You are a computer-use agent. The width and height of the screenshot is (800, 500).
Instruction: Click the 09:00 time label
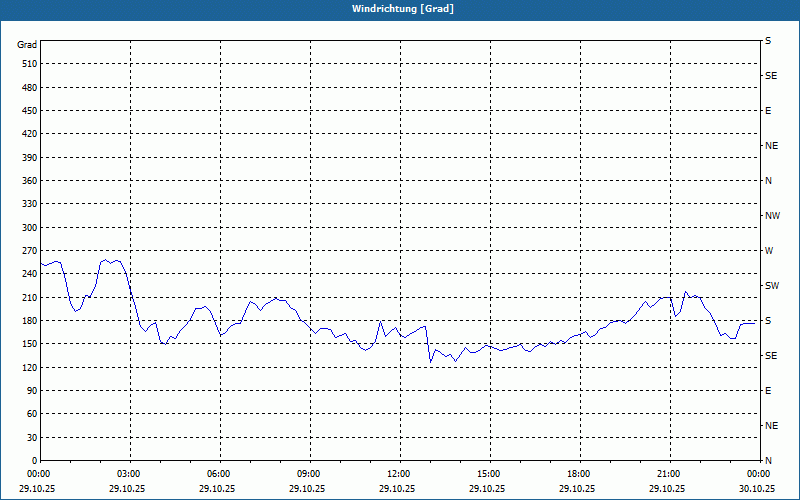click(309, 474)
